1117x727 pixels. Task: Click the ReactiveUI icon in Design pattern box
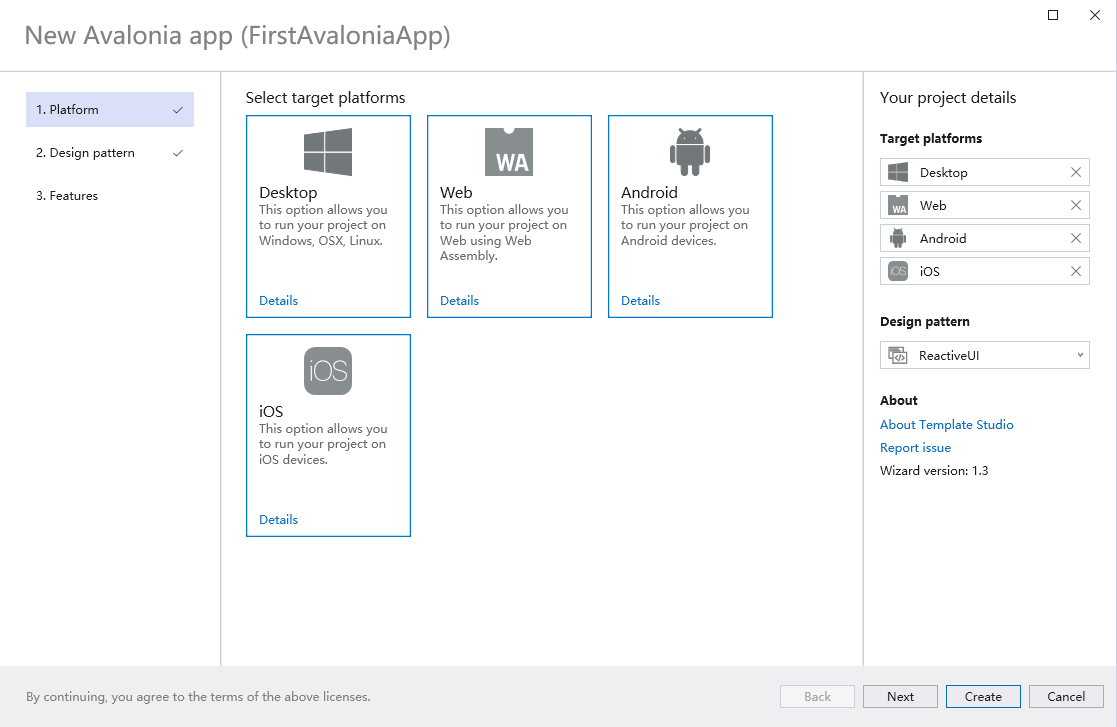pyautogui.click(x=898, y=355)
